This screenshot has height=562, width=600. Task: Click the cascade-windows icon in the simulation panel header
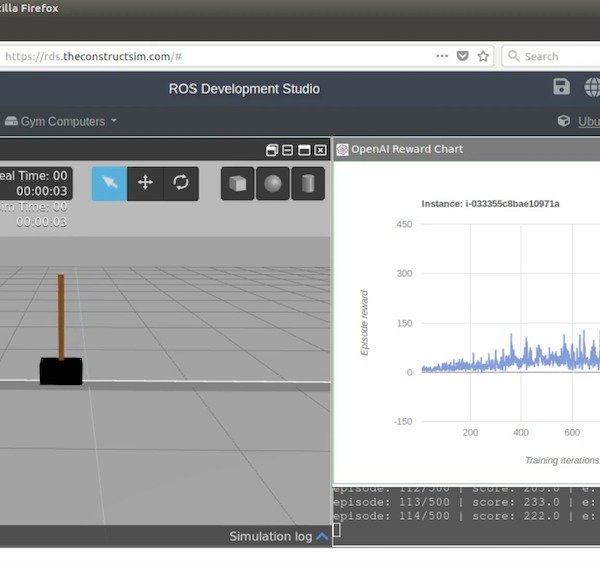pos(271,150)
